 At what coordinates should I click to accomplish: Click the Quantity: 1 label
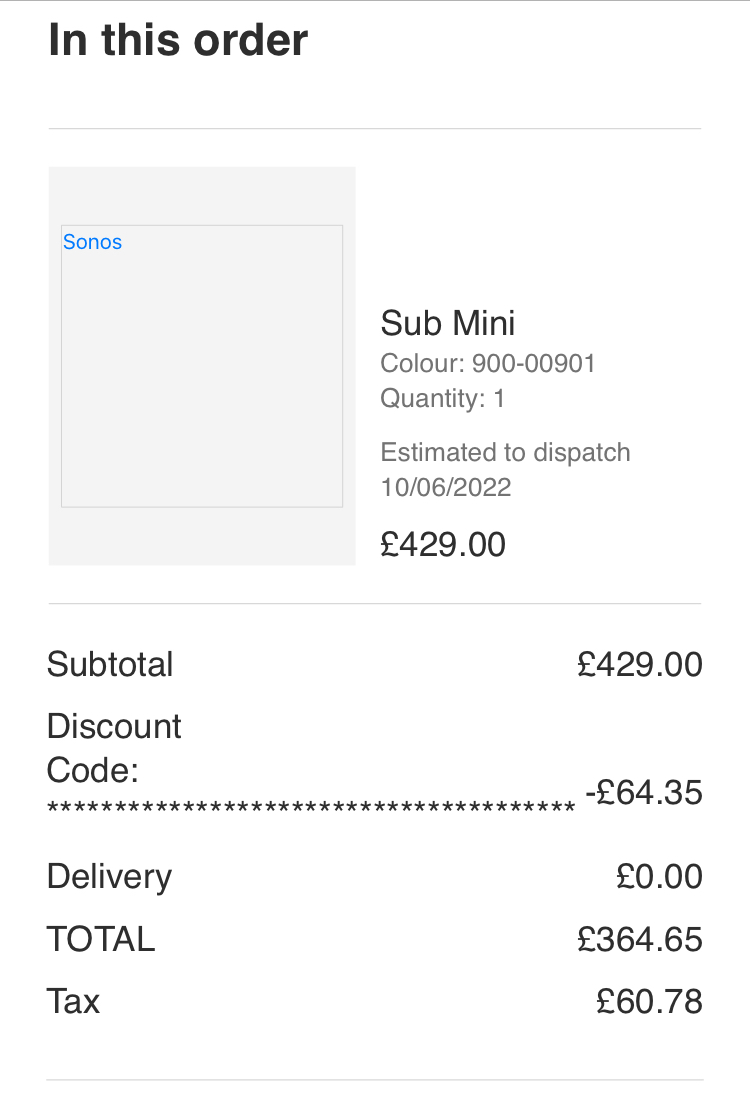(443, 399)
